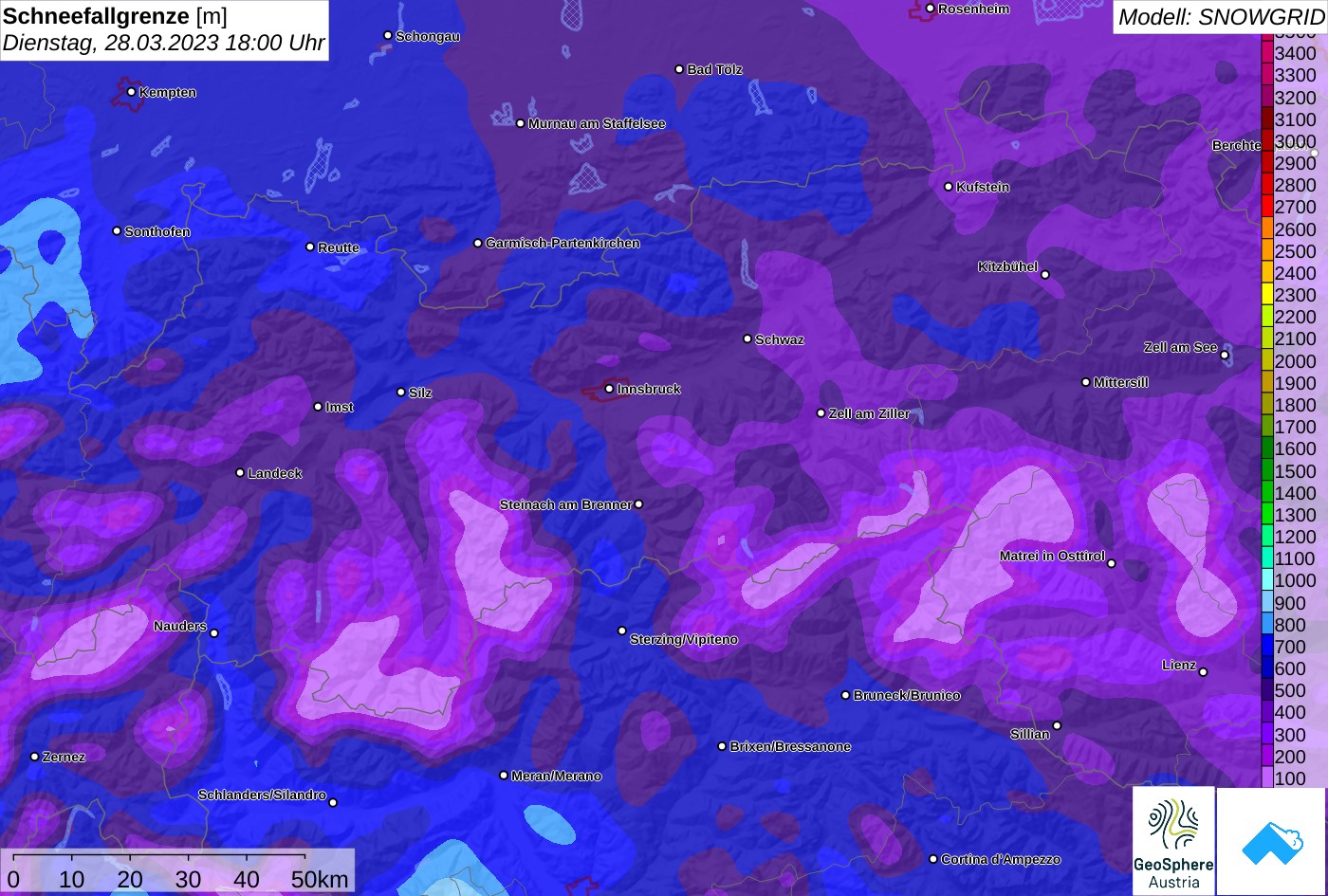The image size is (1328, 896).
Task: Click the Modell: SNOWGRID label
Action: 1221,16
